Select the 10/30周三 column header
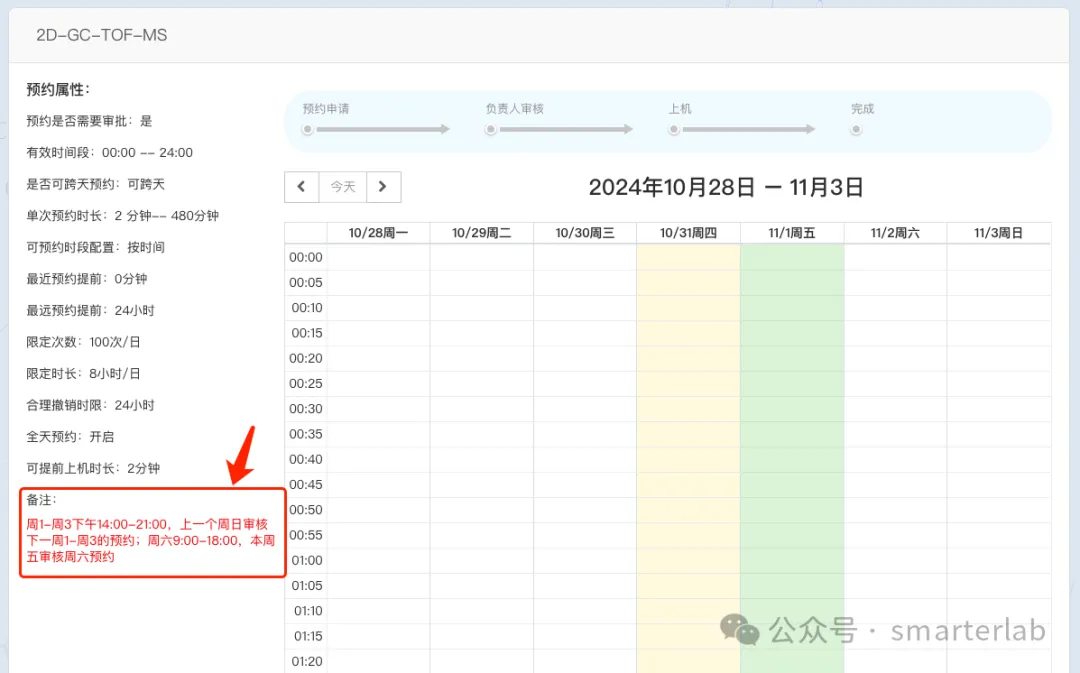This screenshot has width=1080, height=673. (x=585, y=233)
